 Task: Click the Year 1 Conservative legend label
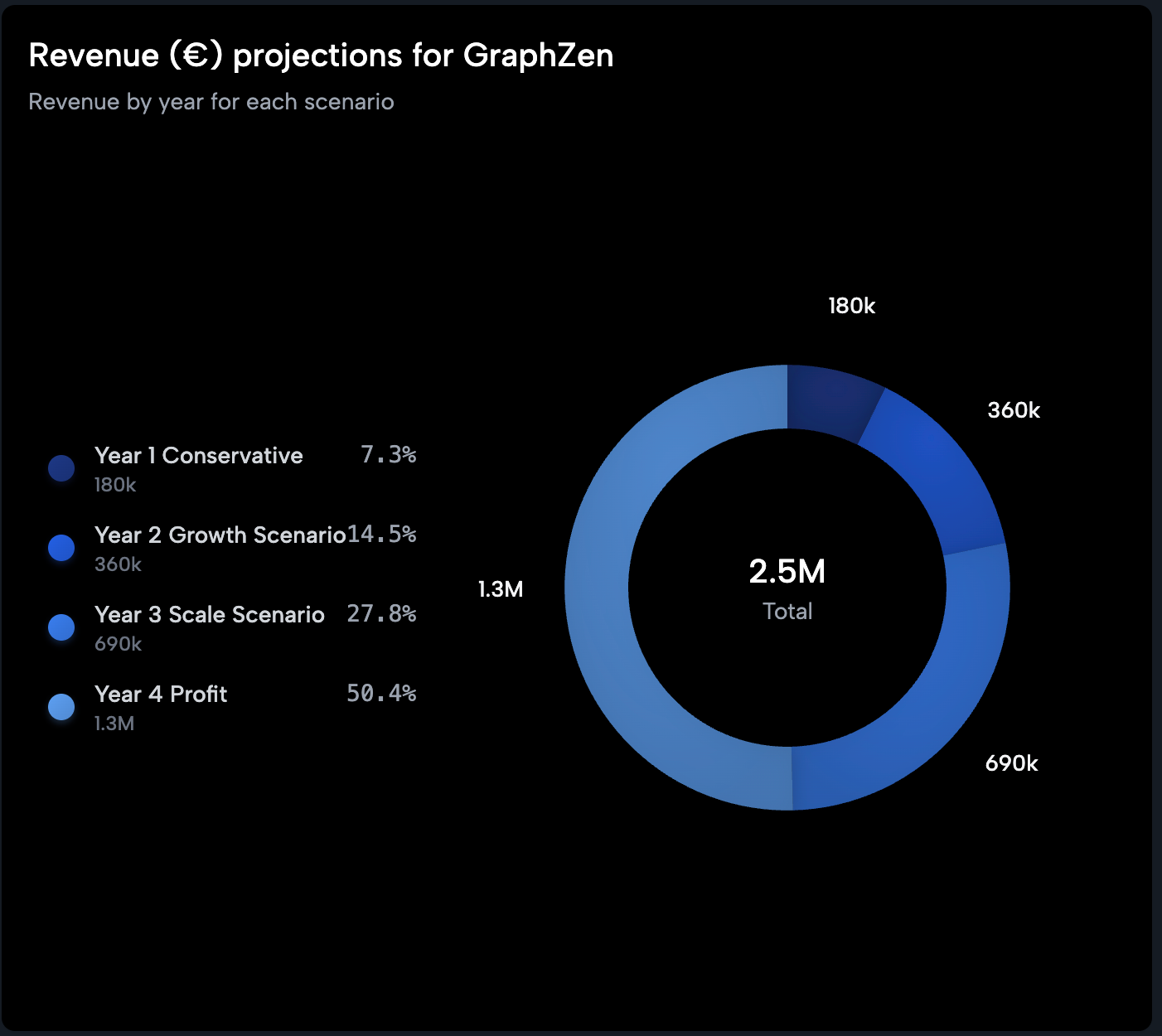tap(198, 455)
